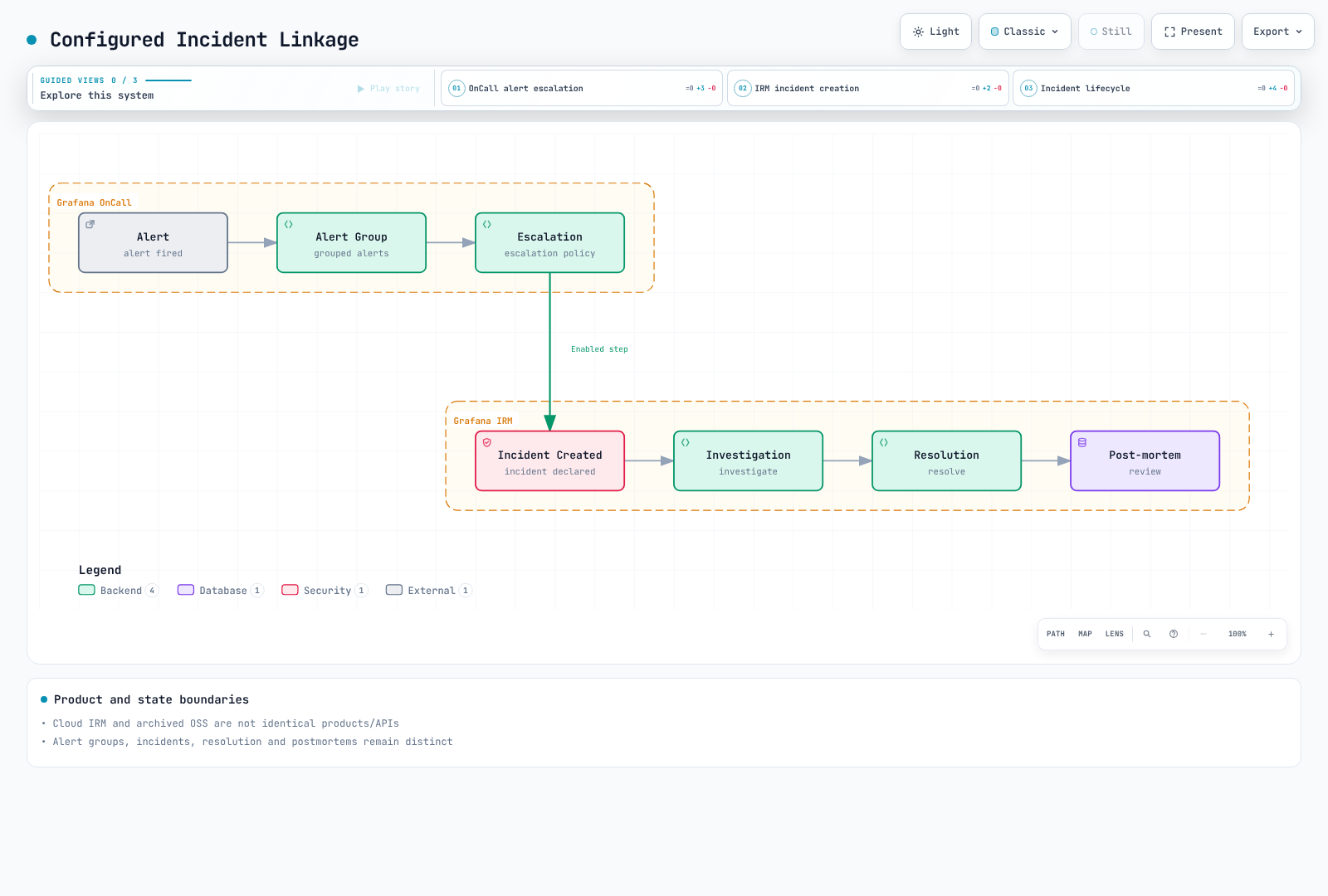Click the Grafana IRM group label

pos(483,421)
